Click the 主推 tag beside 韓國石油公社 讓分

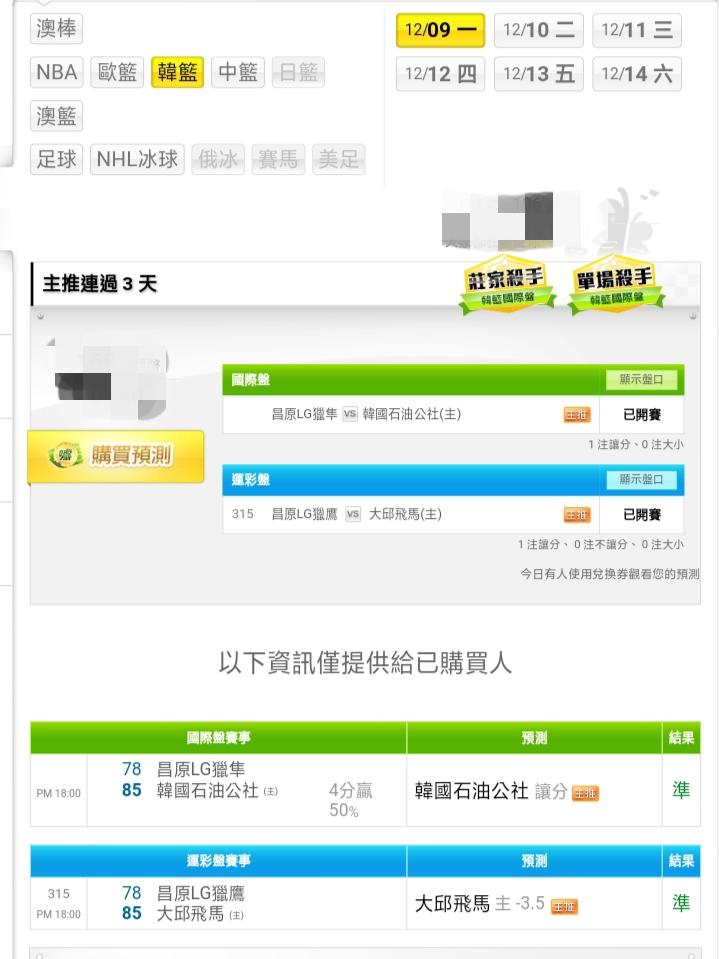[585, 793]
